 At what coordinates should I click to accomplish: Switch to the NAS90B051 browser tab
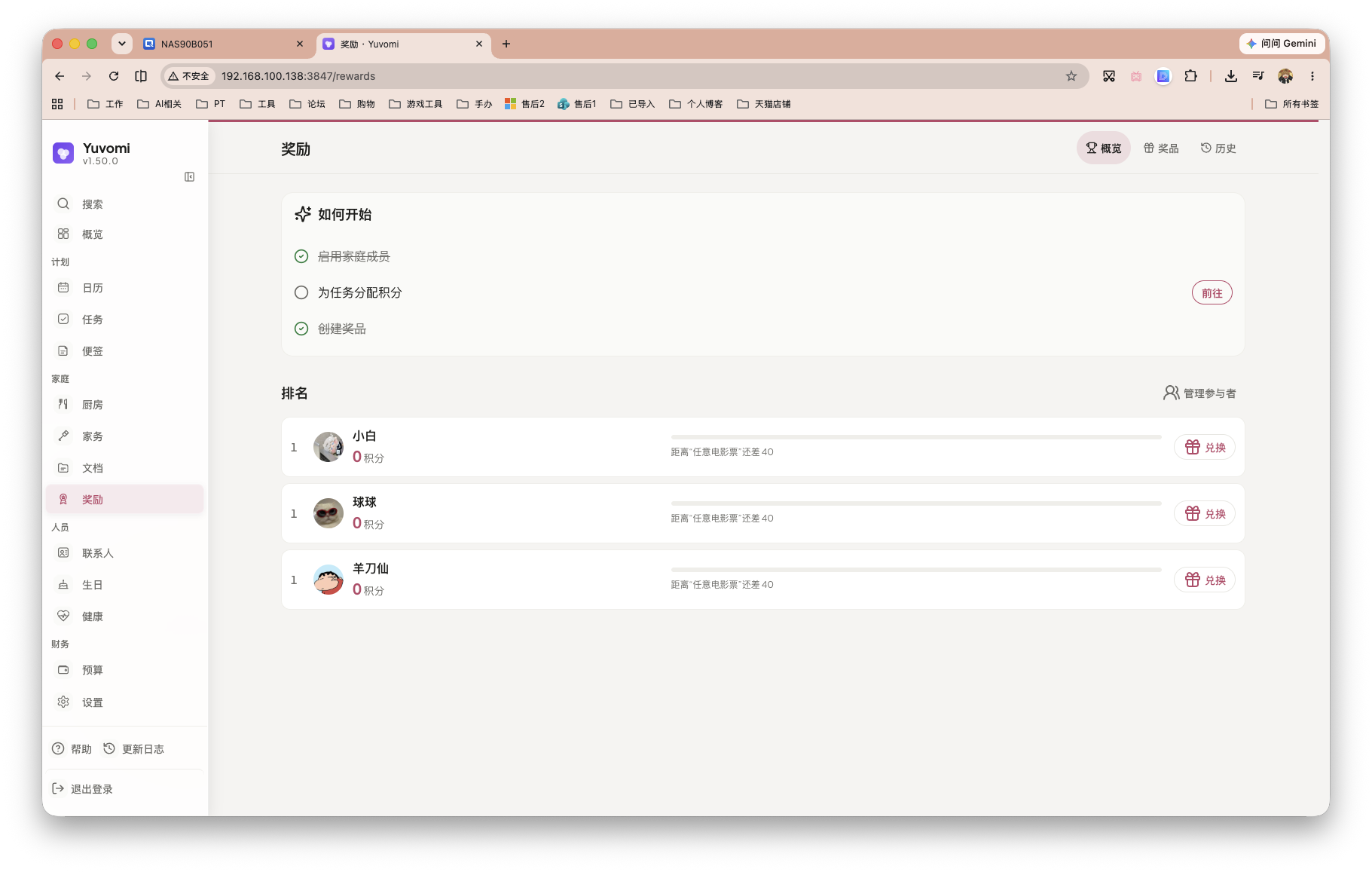pyautogui.click(x=224, y=44)
